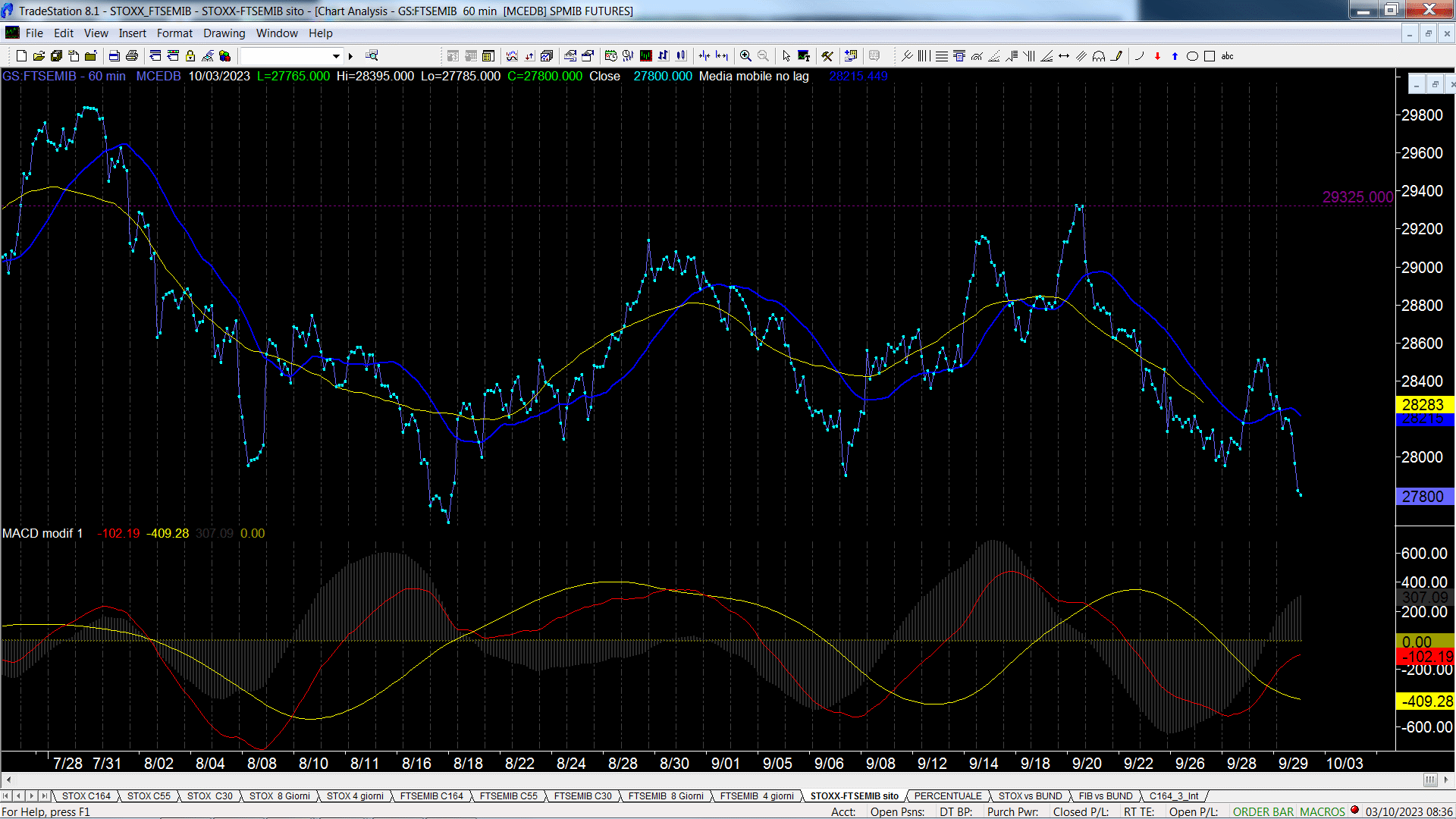Click the scrollbar thumb grip
Image resolution: width=1456 pixels, height=819 pixels.
pos(1430,780)
